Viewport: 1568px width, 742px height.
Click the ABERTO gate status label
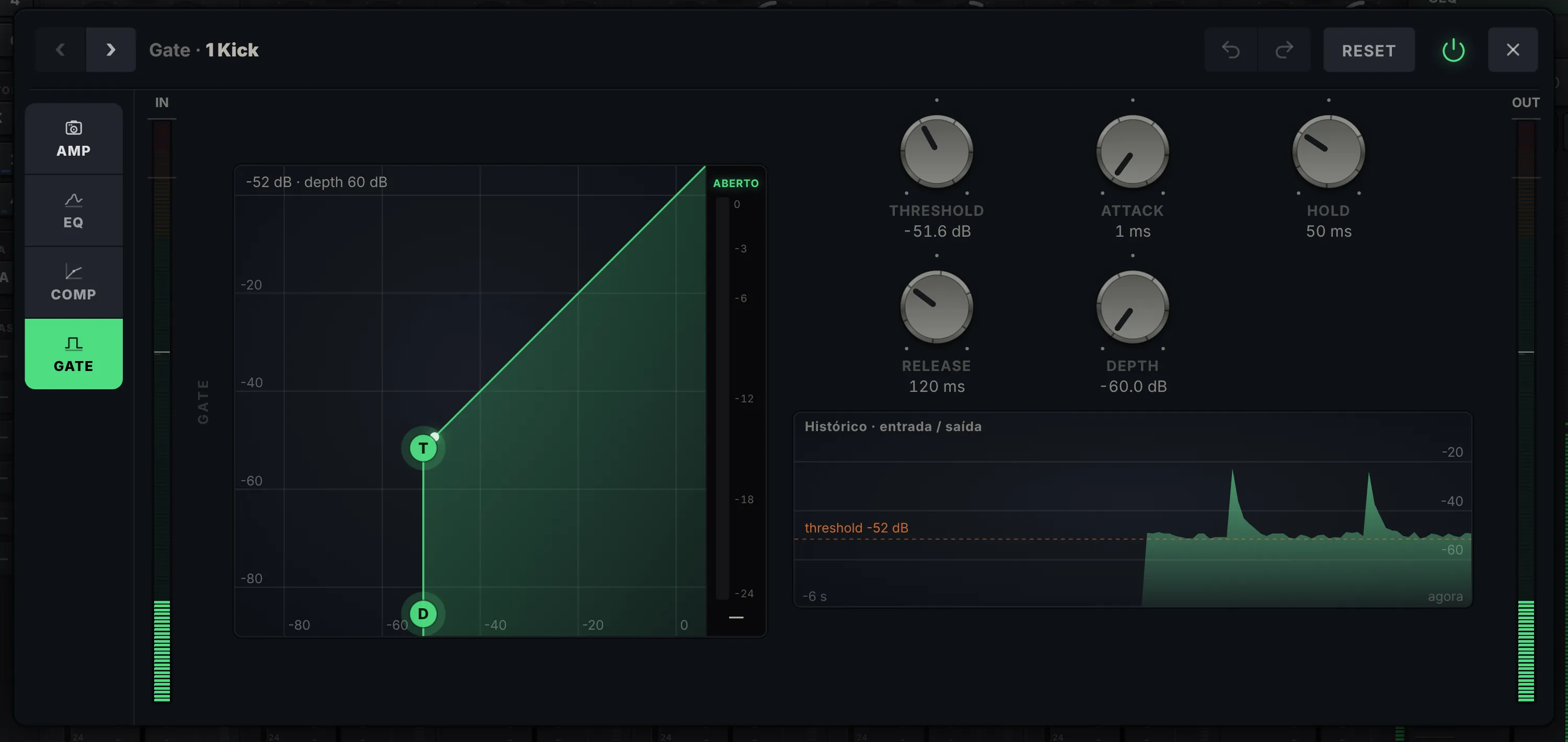click(736, 183)
